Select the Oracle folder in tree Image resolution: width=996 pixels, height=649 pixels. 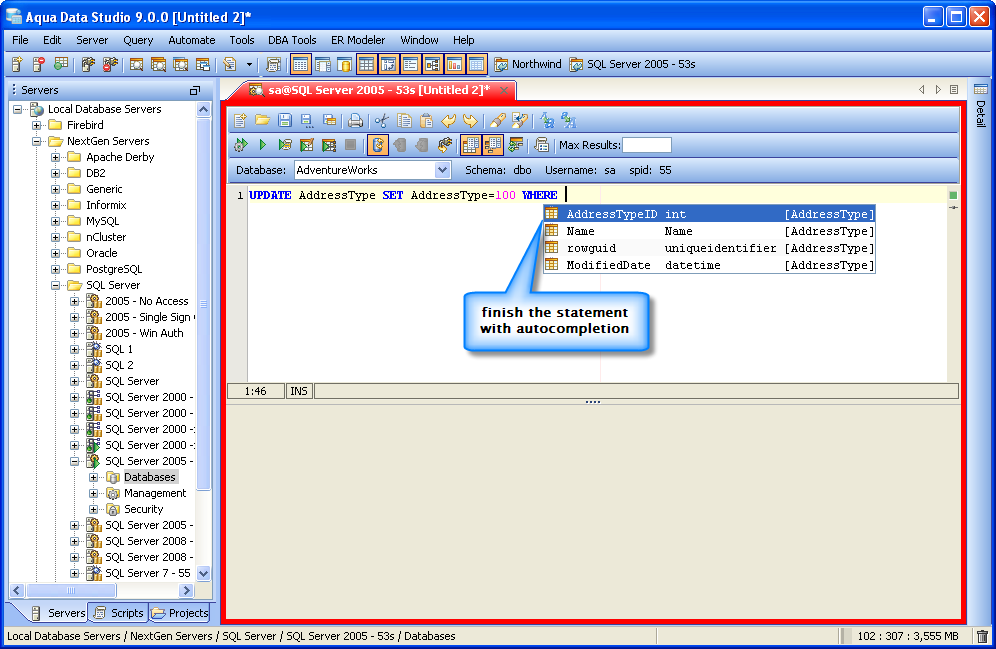[102, 253]
